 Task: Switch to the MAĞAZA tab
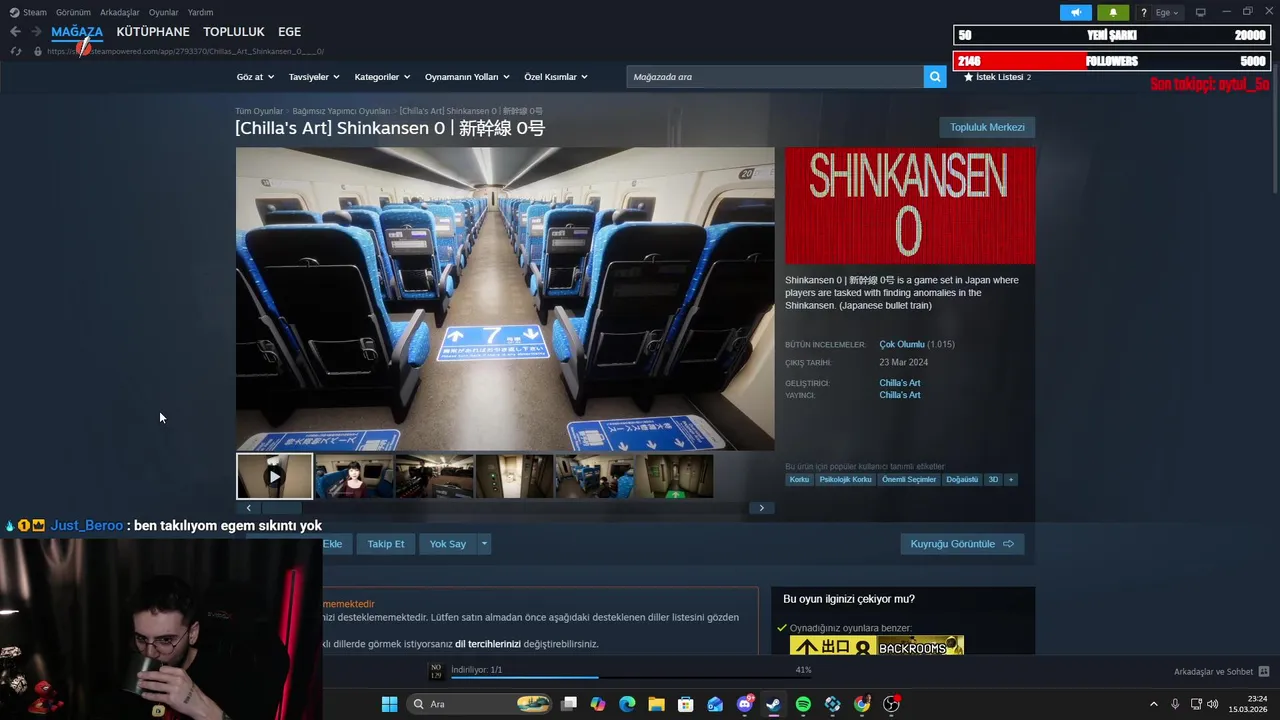(x=77, y=32)
